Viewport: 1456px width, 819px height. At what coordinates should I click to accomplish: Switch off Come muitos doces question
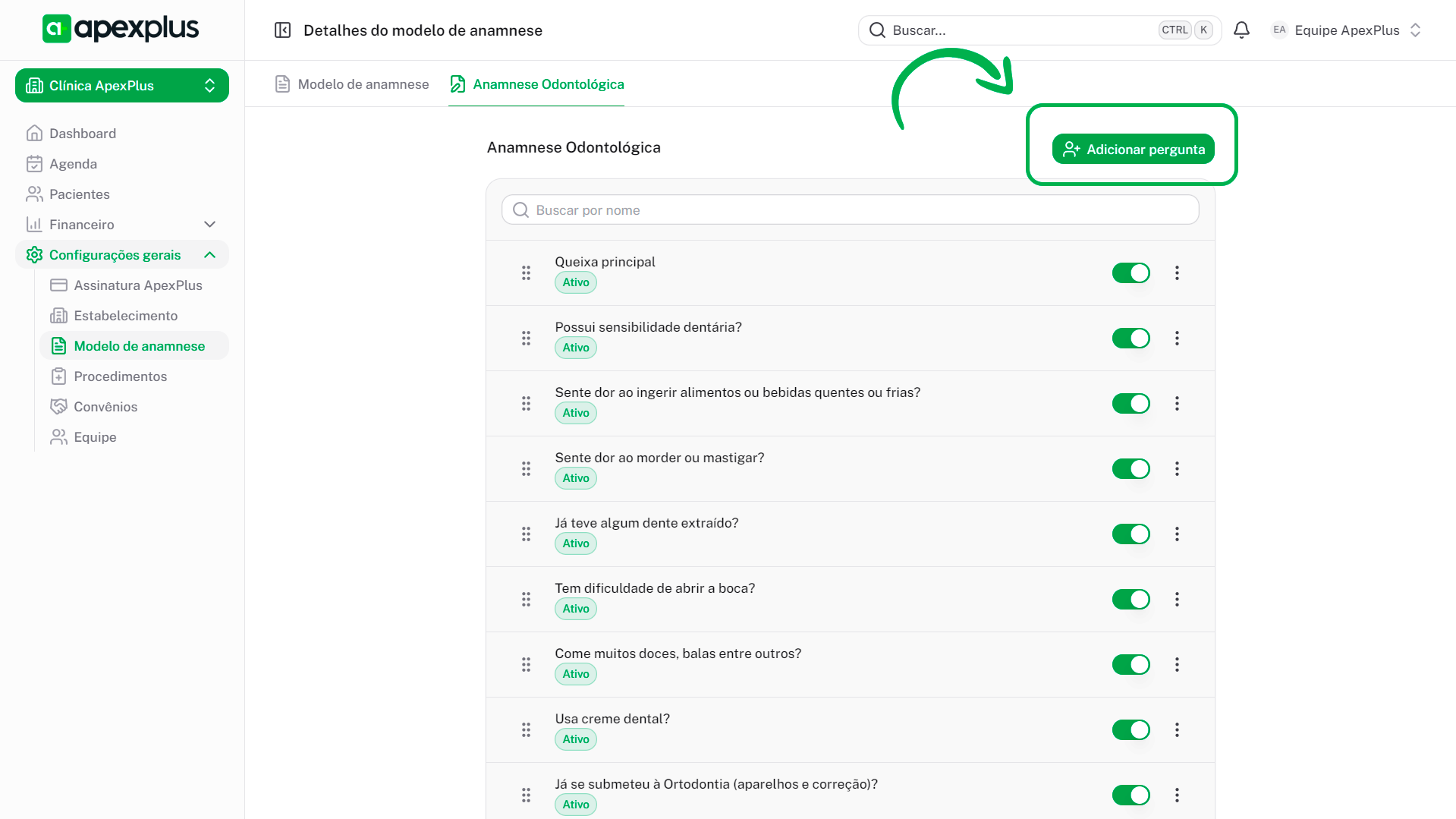pyautogui.click(x=1131, y=665)
